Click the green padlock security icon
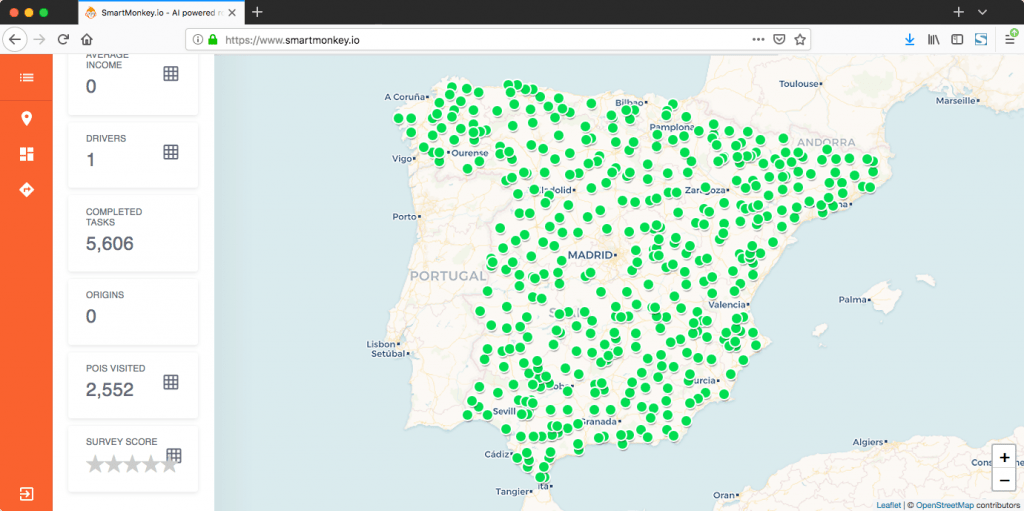 click(x=212, y=40)
